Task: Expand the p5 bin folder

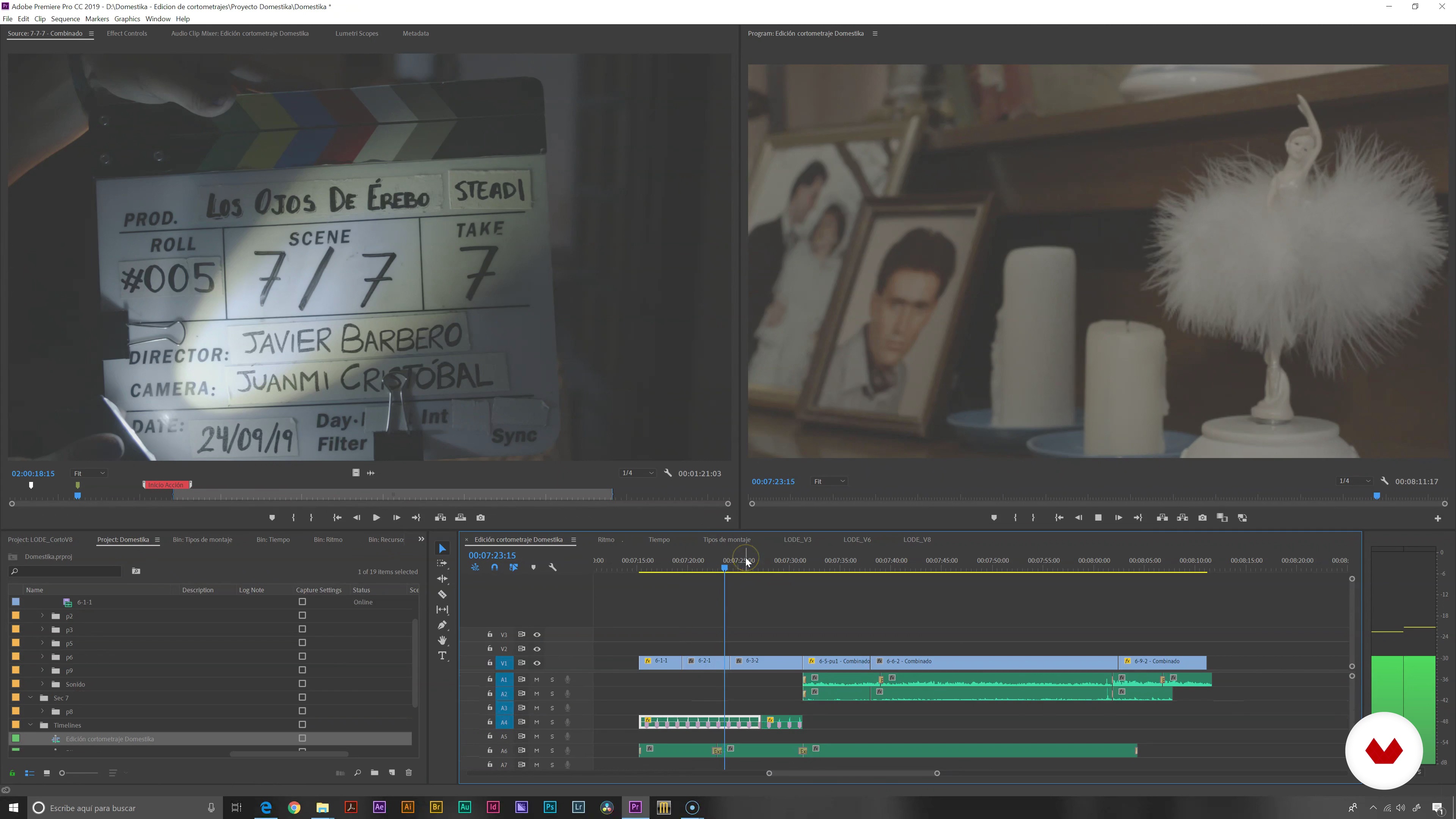Action: pos(42,643)
